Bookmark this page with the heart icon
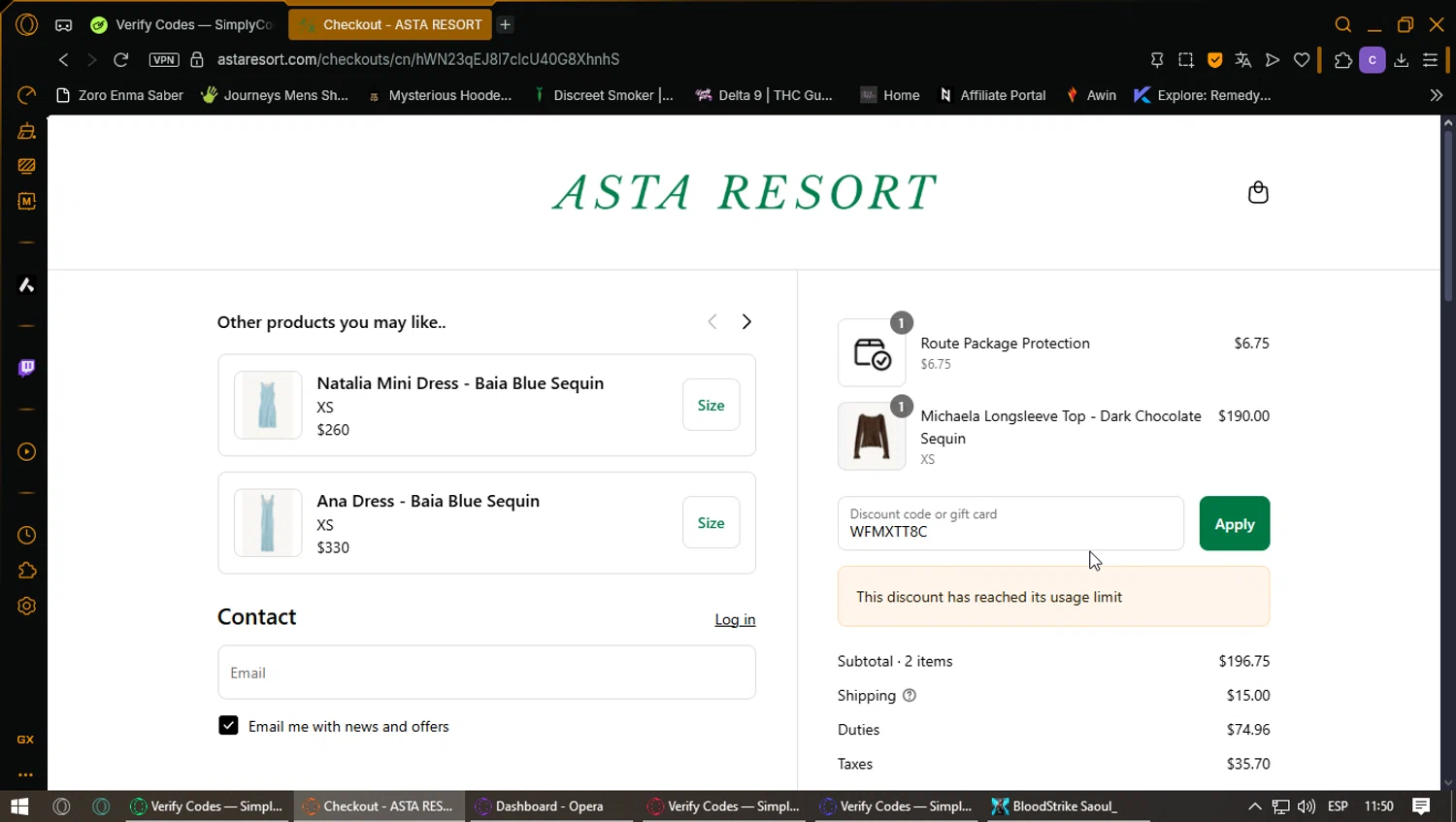Viewport: 1456px width, 822px height. pyautogui.click(x=1302, y=60)
